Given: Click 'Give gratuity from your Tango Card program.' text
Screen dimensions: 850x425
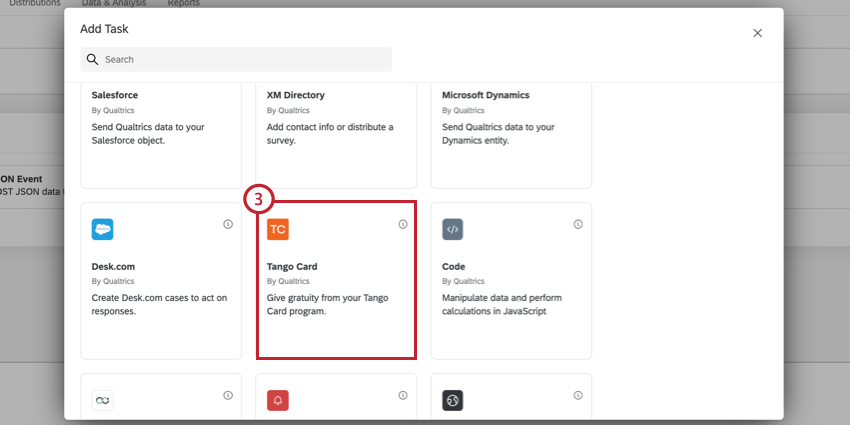Looking at the screenshot, I should (327, 305).
